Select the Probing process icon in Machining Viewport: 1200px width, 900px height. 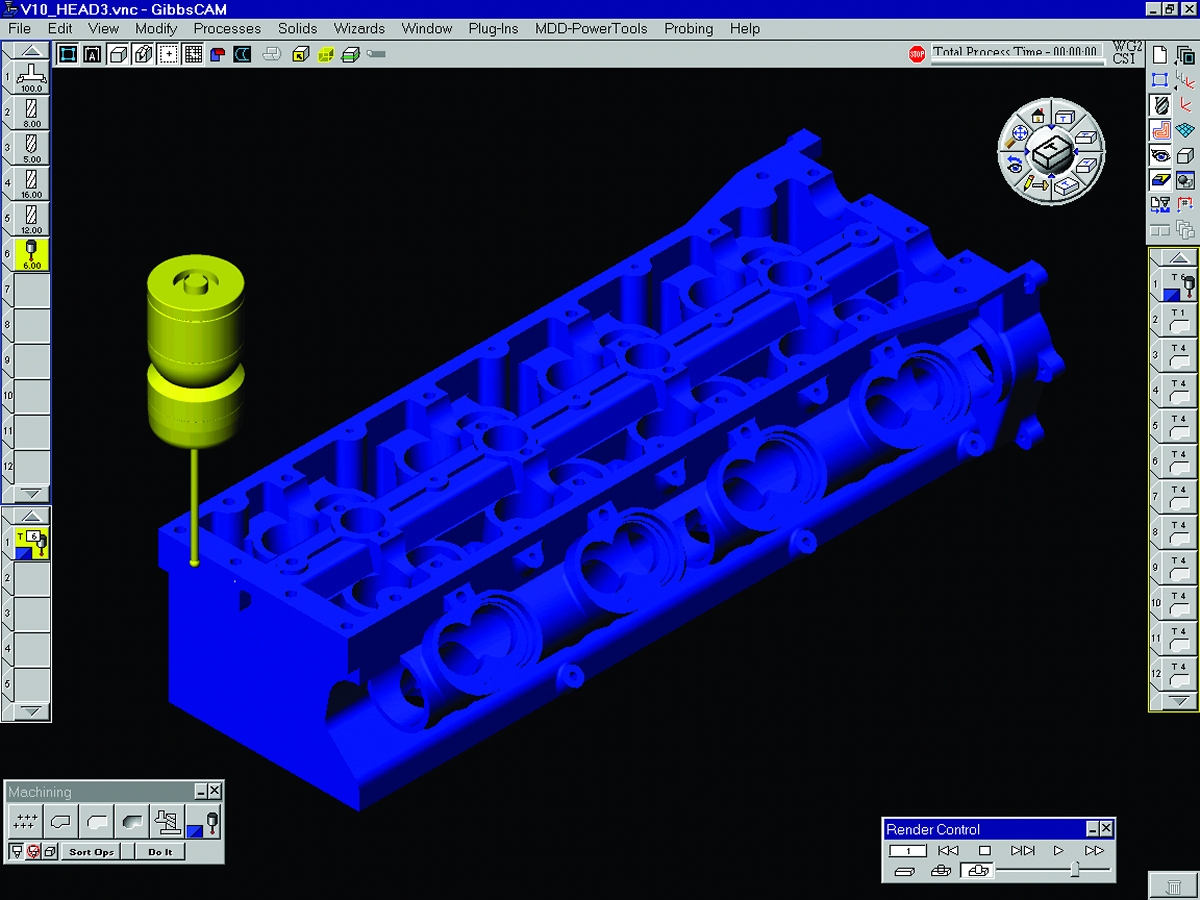(203, 822)
